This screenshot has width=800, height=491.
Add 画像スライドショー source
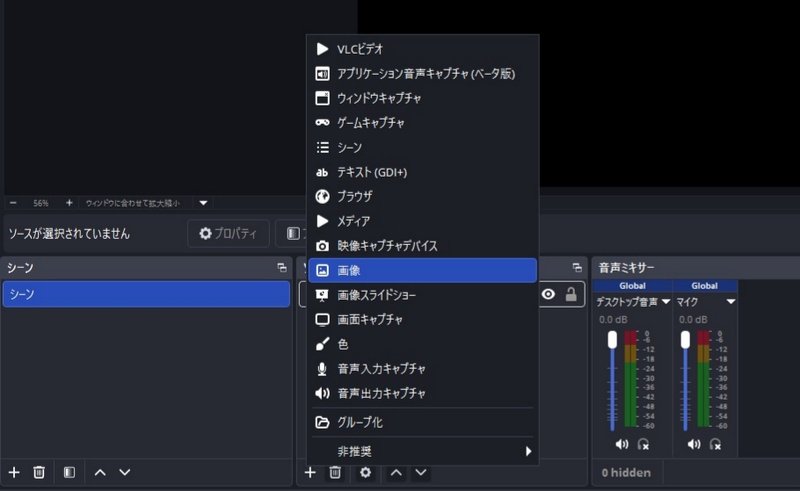422,295
